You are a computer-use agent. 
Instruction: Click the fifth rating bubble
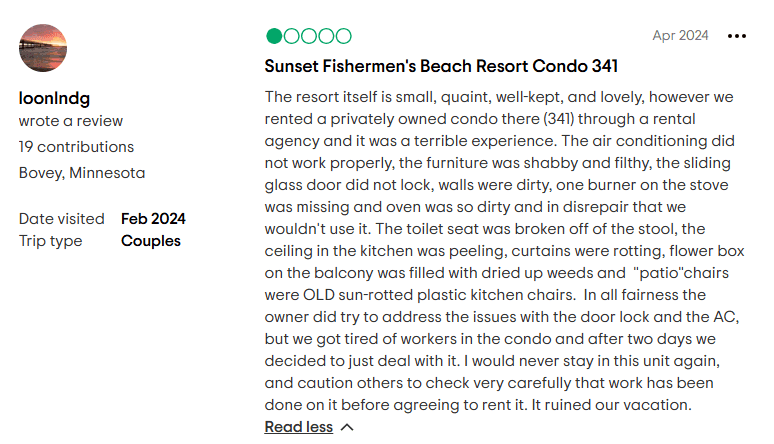click(x=343, y=37)
